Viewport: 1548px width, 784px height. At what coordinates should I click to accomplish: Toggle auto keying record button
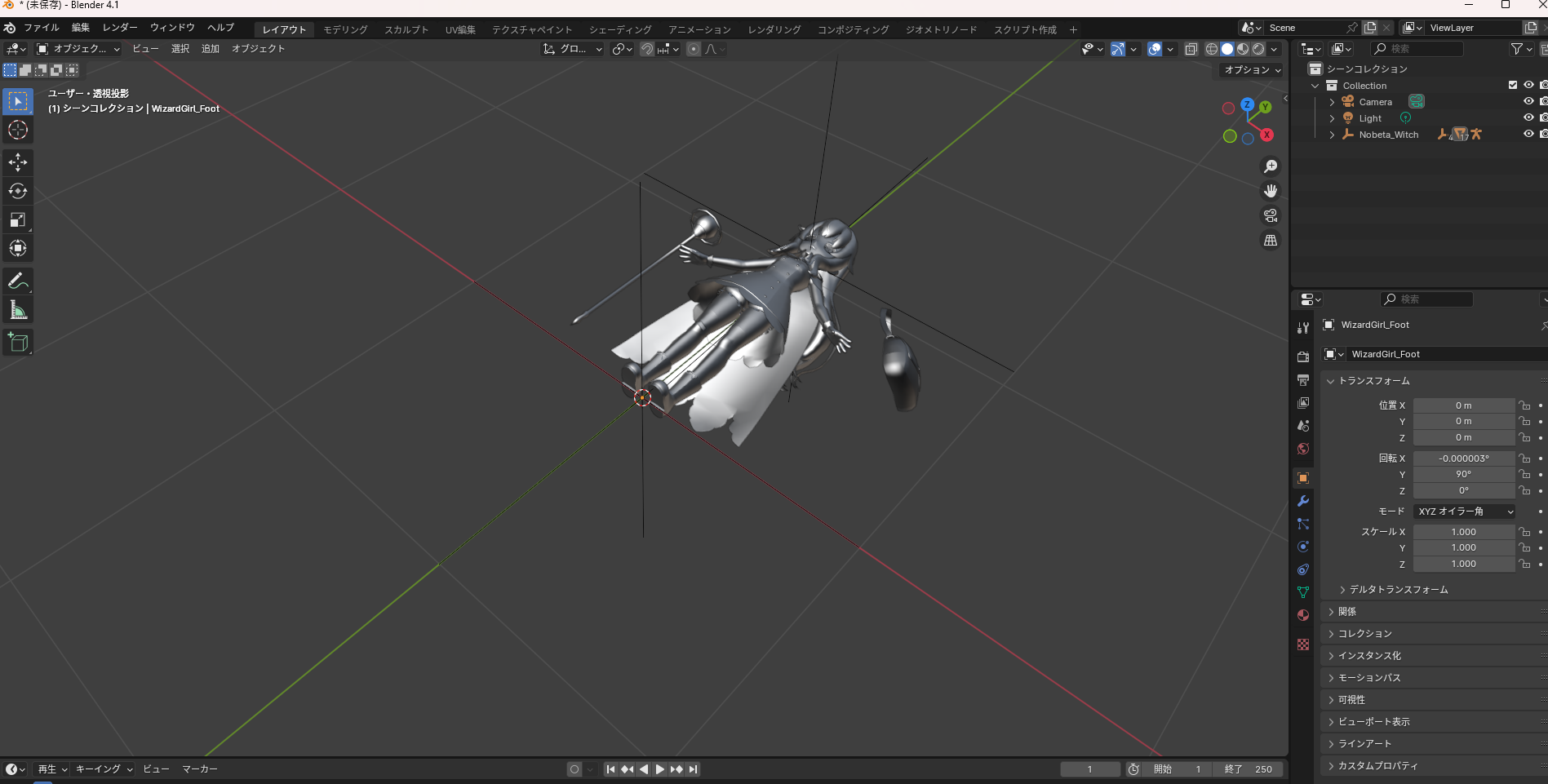pos(574,769)
